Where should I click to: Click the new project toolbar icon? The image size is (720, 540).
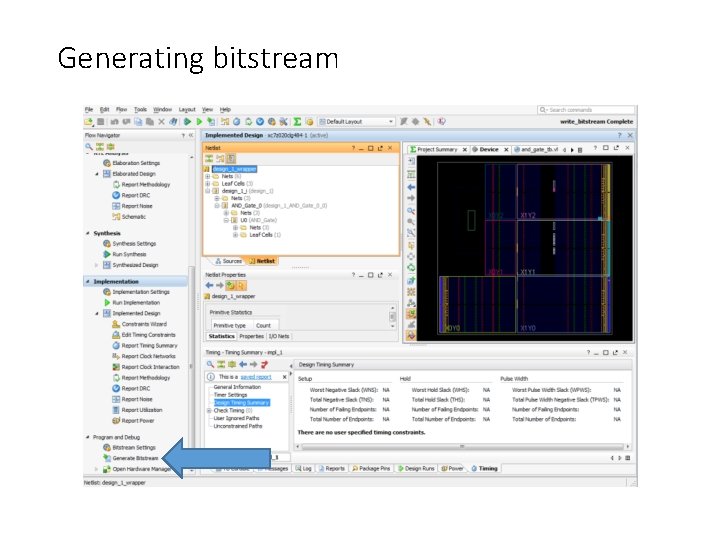[88, 122]
